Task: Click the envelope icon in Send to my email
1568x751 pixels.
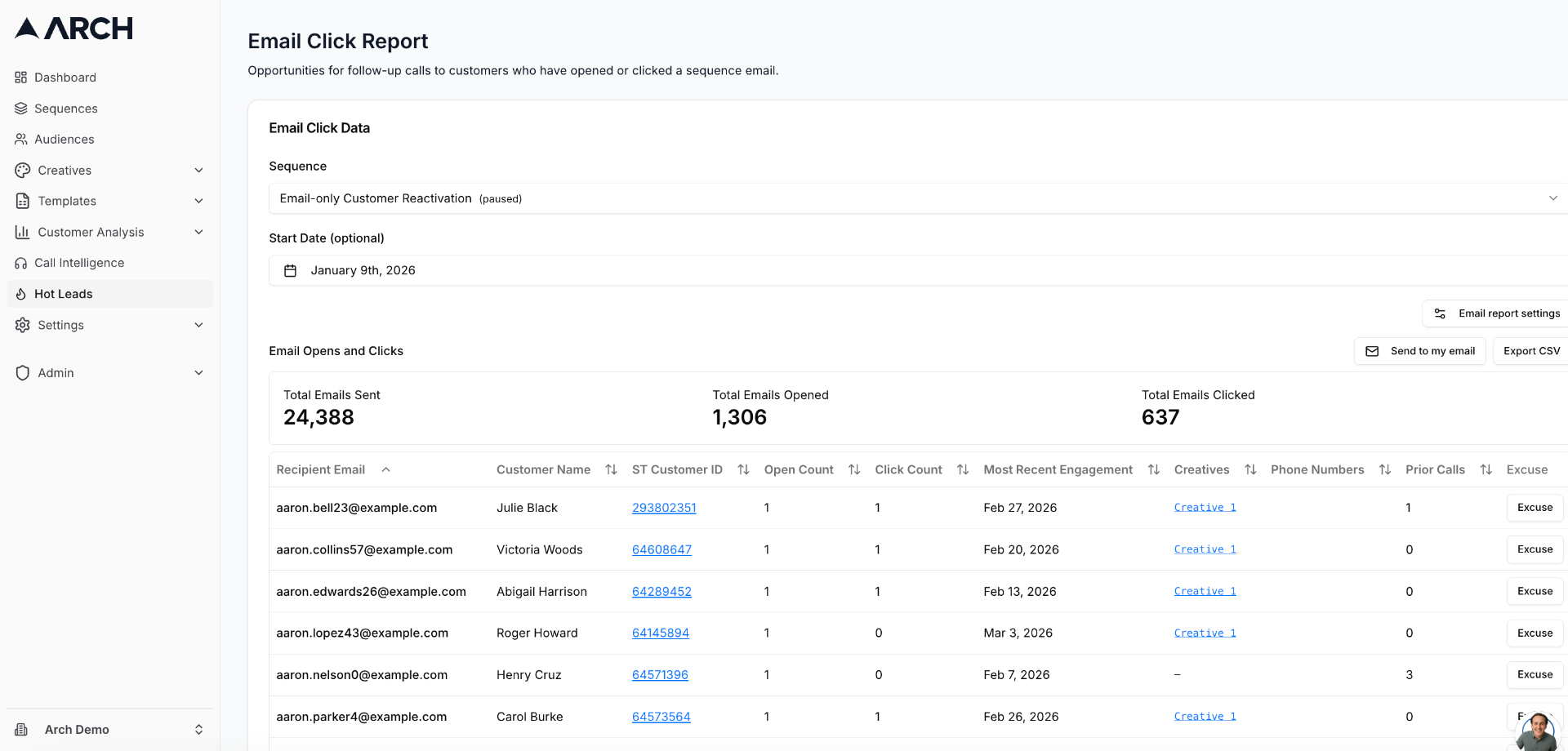Action: [1372, 351]
